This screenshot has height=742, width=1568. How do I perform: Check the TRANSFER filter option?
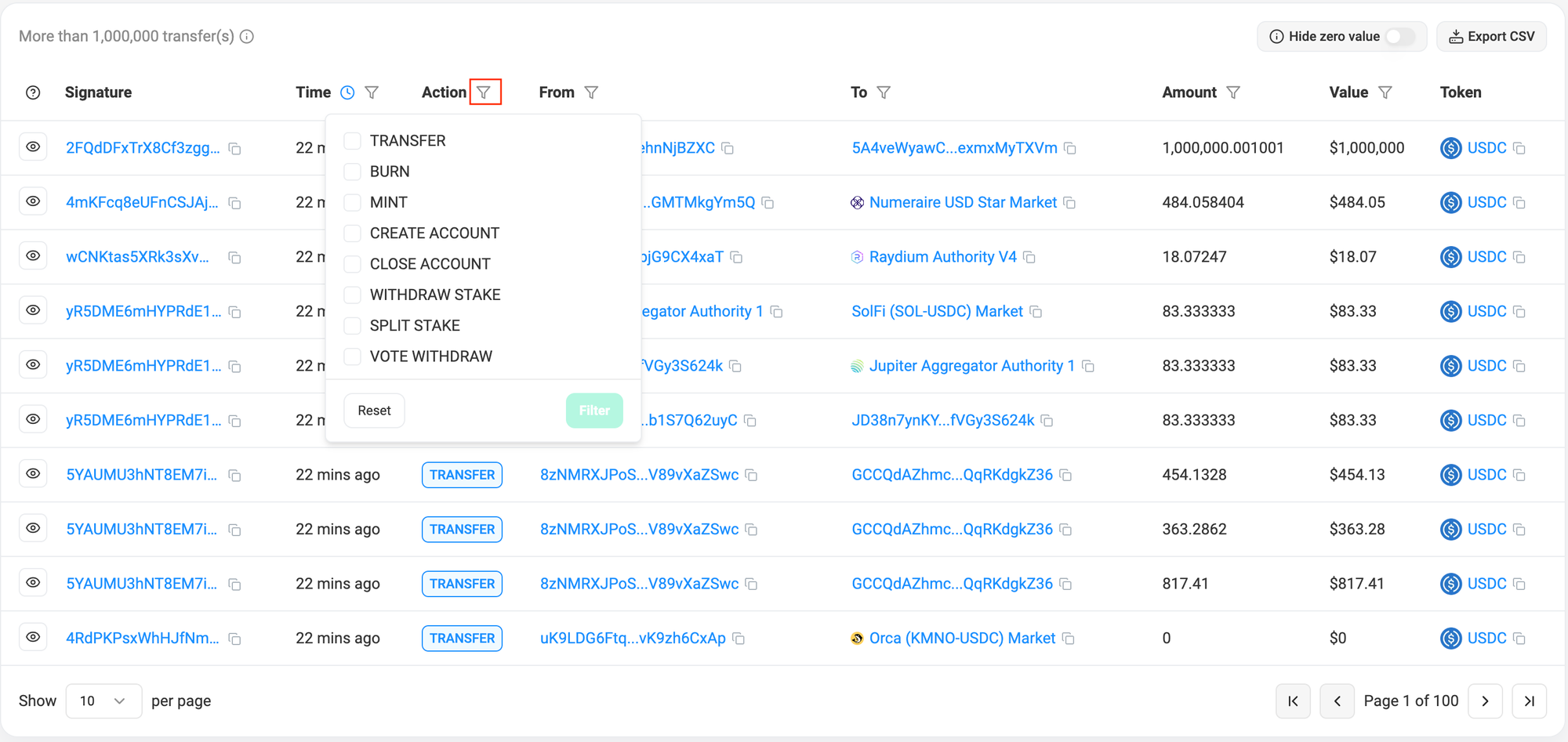pyautogui.click(x=353, y=141)
